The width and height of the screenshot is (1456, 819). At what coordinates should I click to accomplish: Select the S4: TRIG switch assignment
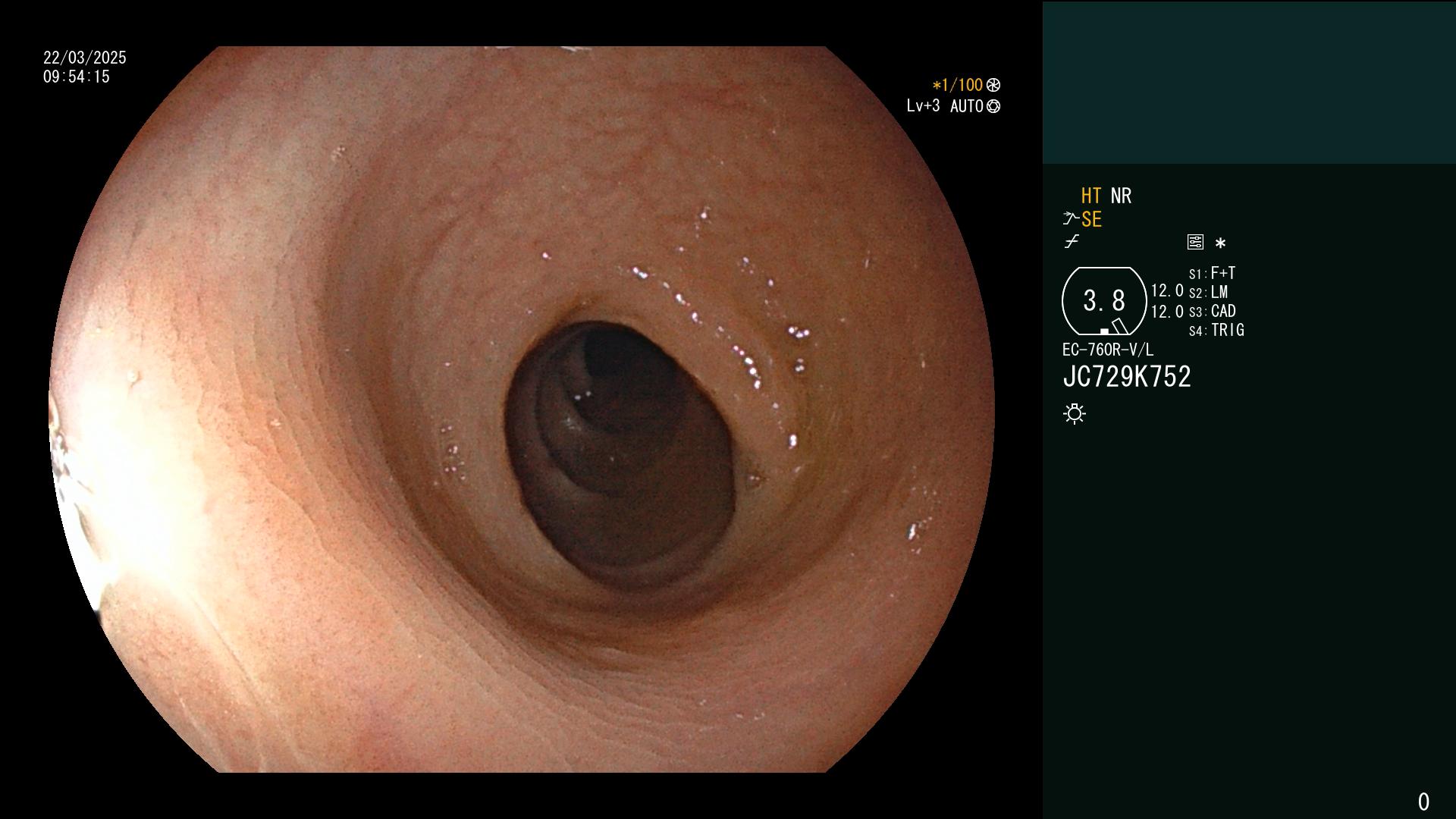pos(1216,330)
